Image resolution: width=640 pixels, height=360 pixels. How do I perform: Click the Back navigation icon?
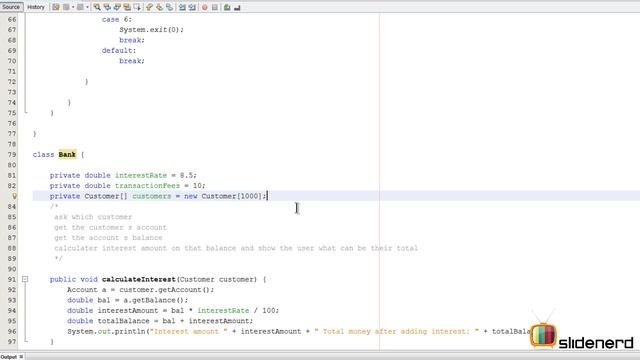[66, 7]
